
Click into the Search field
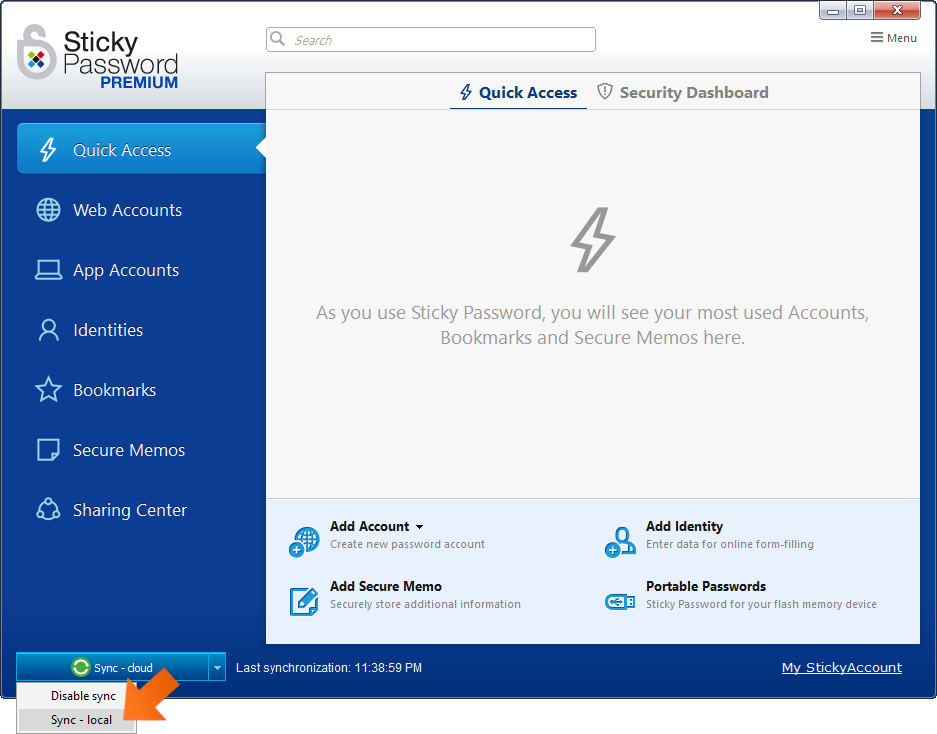(x=431, y=39)
